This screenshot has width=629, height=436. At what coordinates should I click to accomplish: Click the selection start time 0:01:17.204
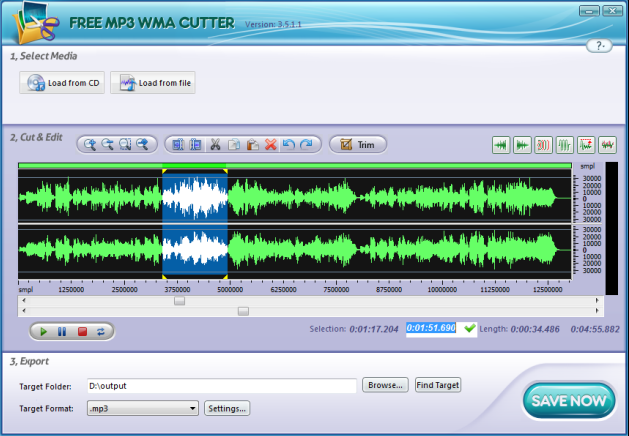tap(374, 329)
